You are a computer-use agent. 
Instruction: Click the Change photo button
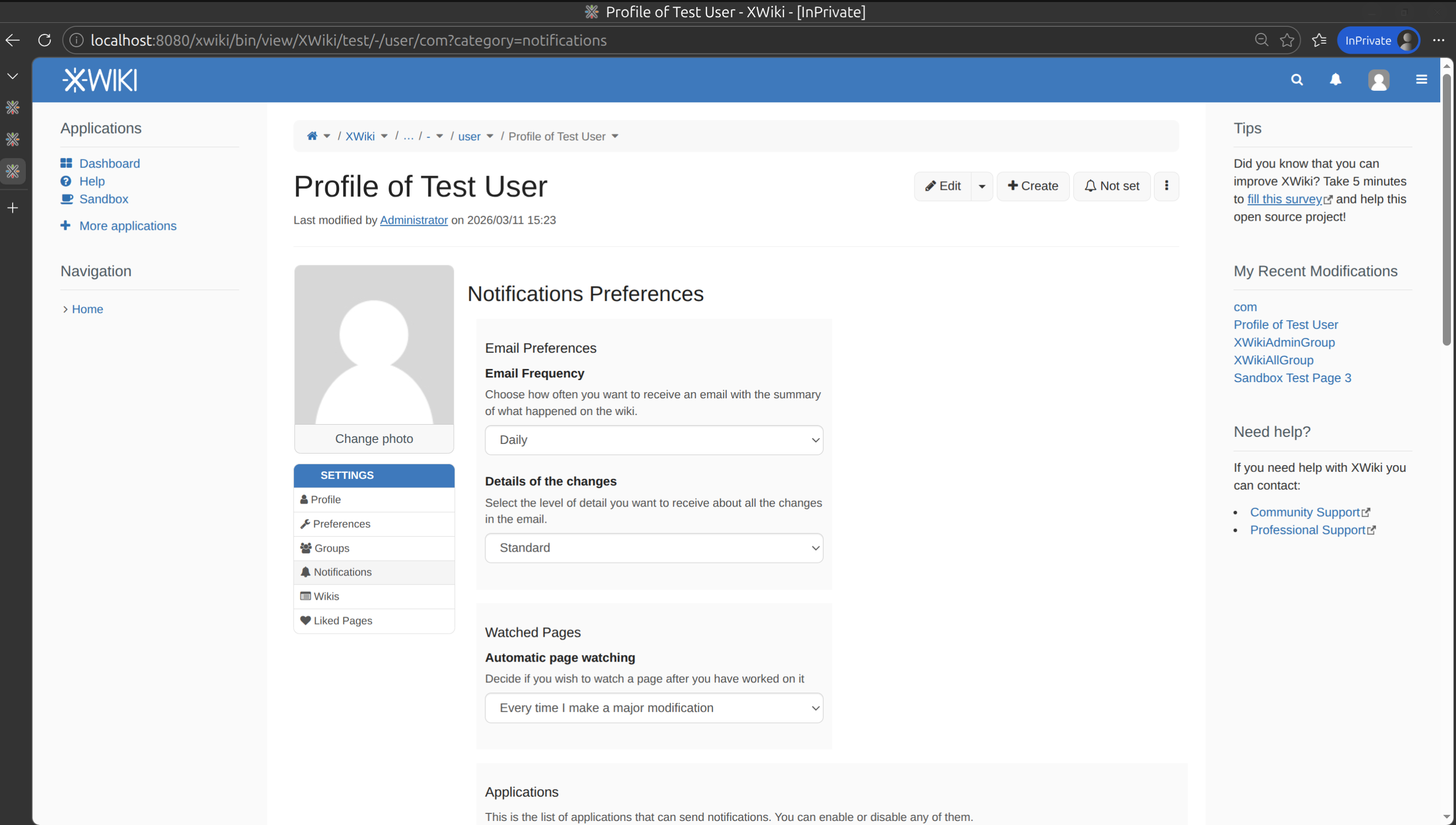(x=374, y=438)
